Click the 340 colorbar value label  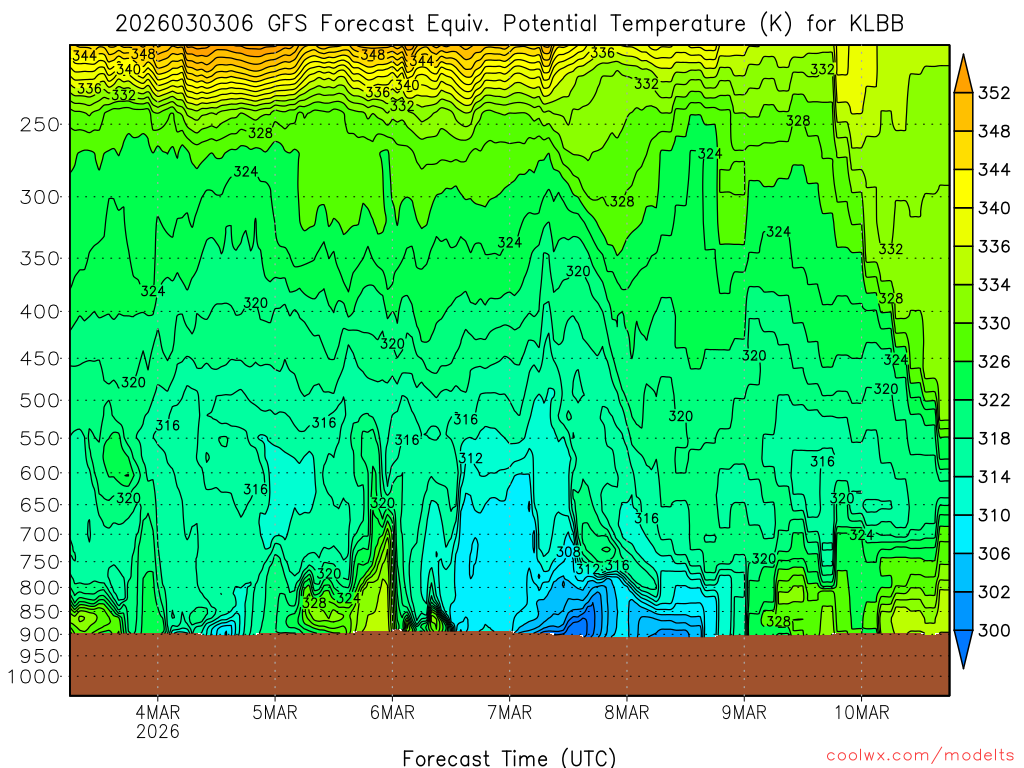pos(994,208)
